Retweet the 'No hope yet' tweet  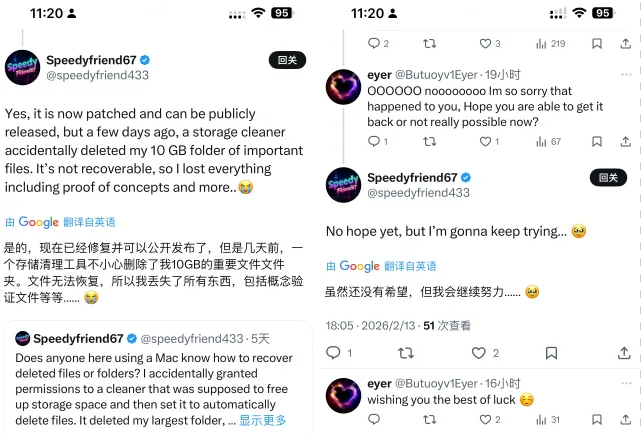406,353
